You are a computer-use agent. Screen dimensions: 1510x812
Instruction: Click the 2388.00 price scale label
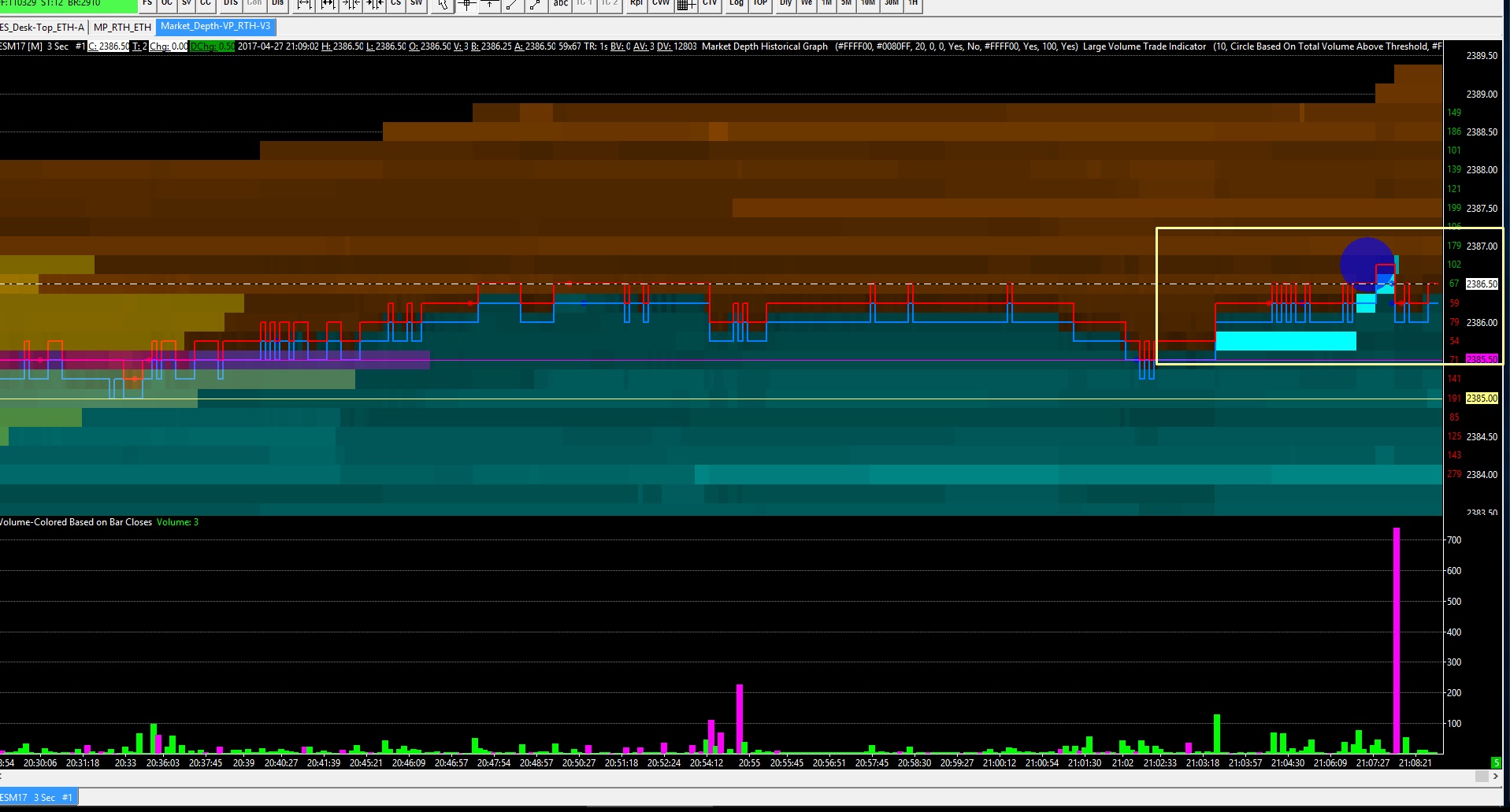pos(1482,170)
